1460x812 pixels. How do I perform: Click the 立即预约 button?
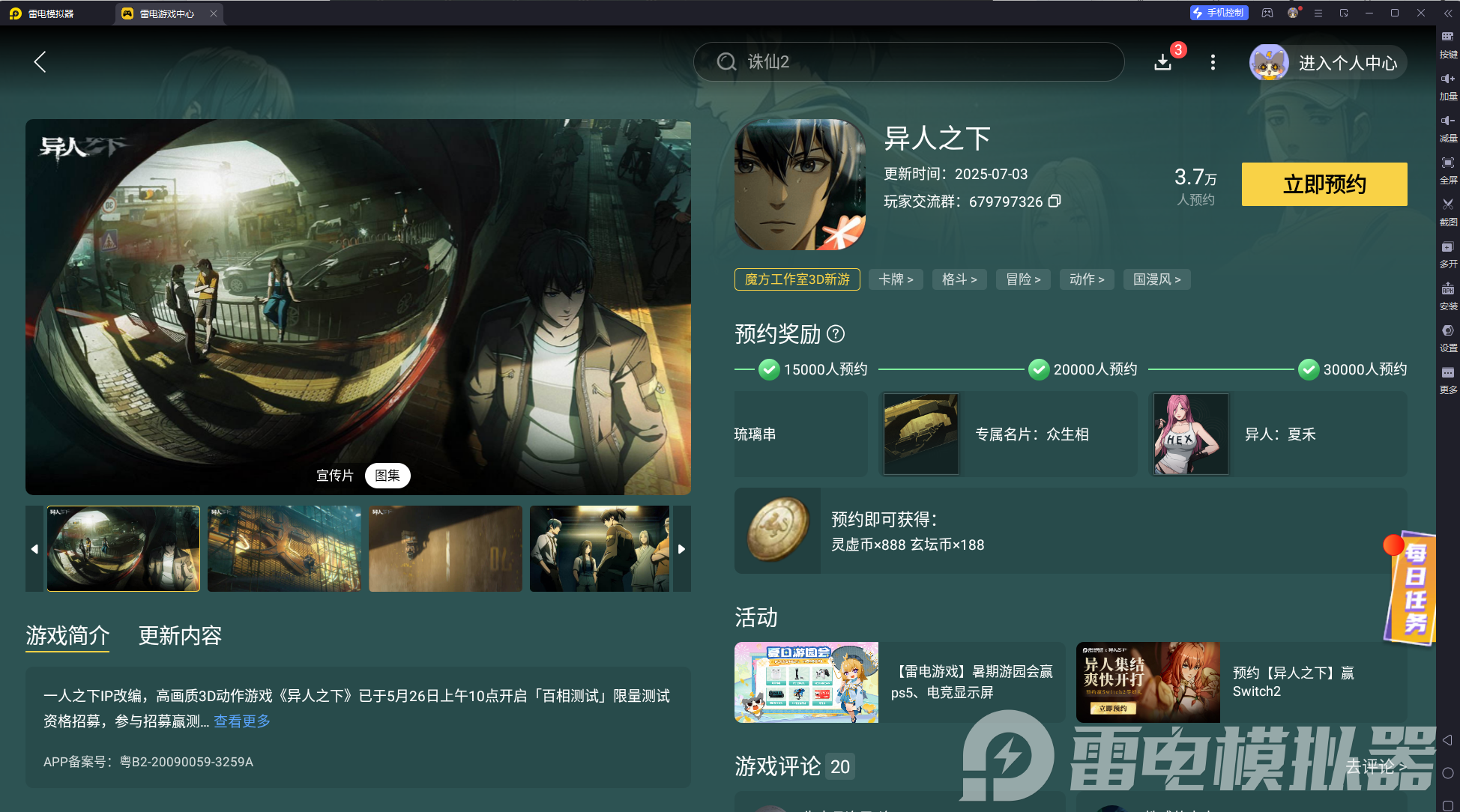coord(1324,184)
